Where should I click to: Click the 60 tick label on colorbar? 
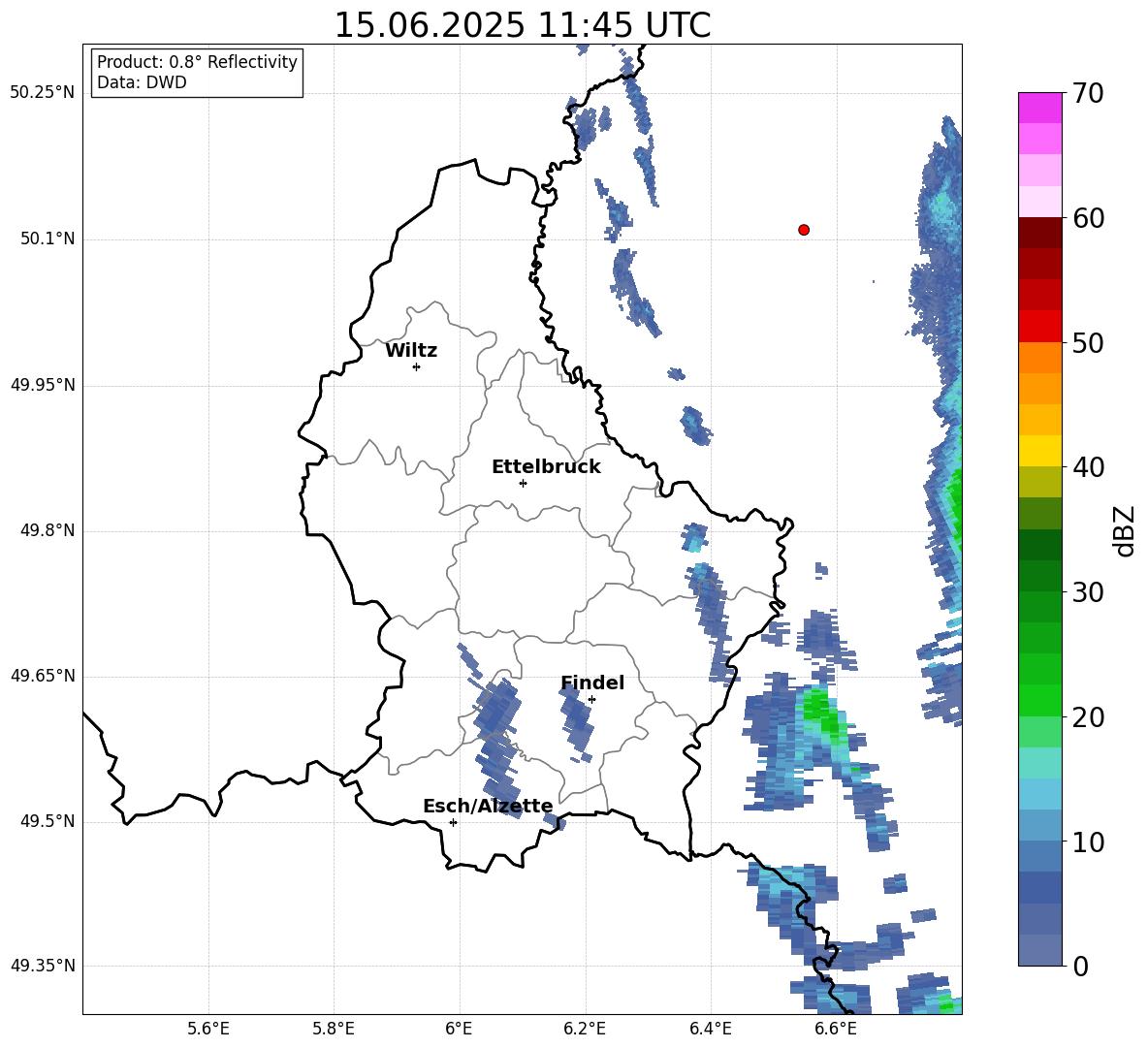(1087, 218)
